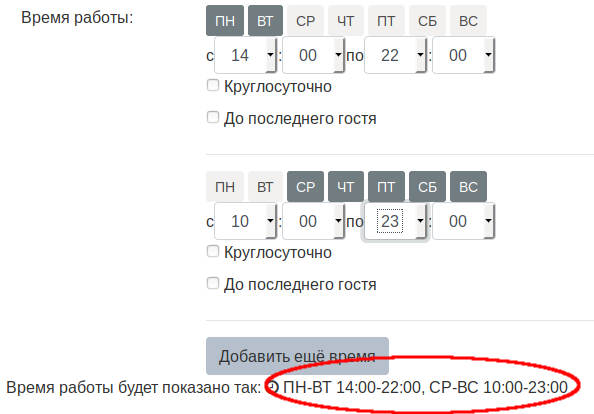Screen dimensions: 594x414
Task: Click Добавить ещё время button
Action: (x=297, y=356)
